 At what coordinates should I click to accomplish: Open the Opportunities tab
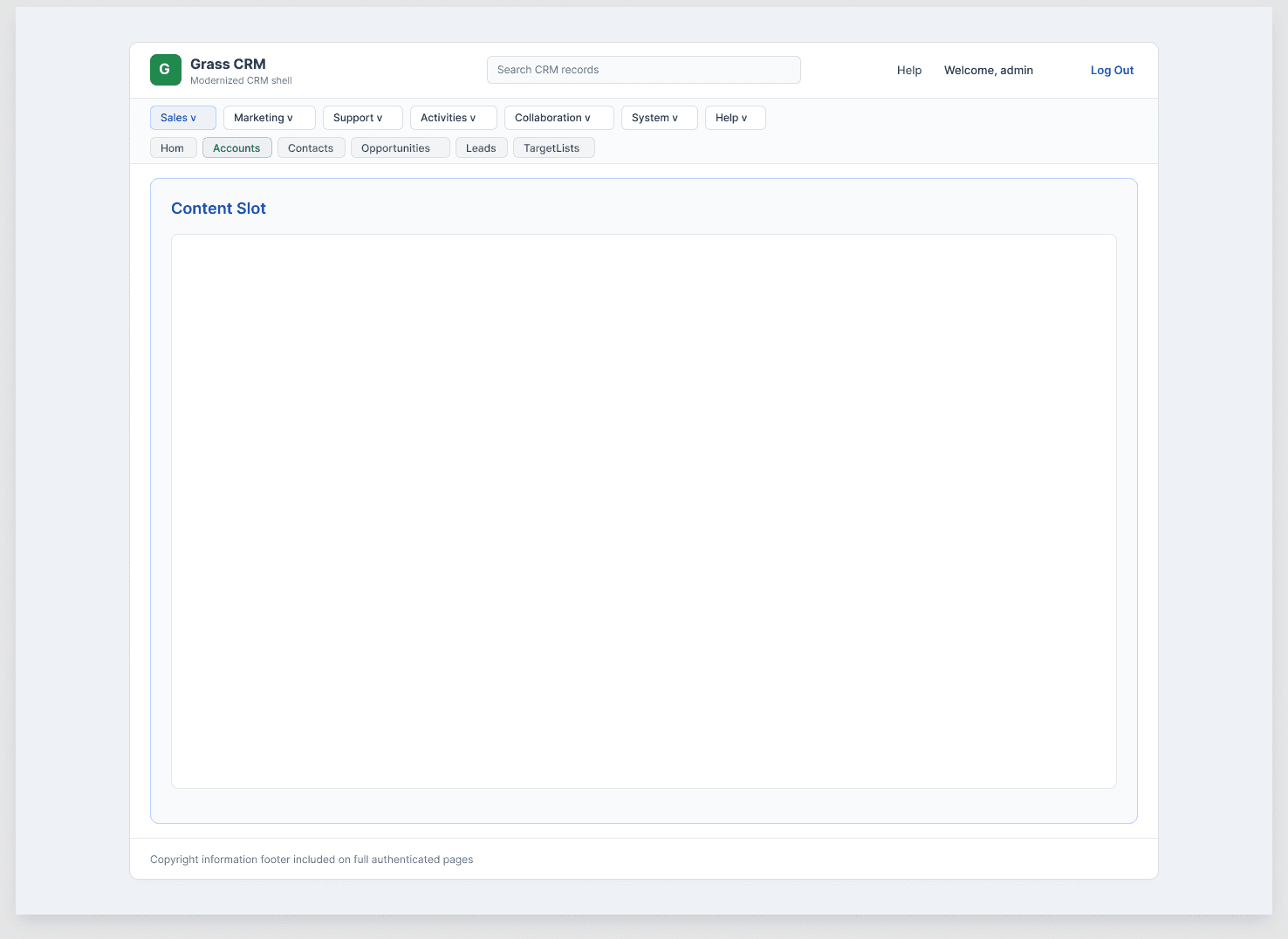pyautogui.click(x=401, y=148)
